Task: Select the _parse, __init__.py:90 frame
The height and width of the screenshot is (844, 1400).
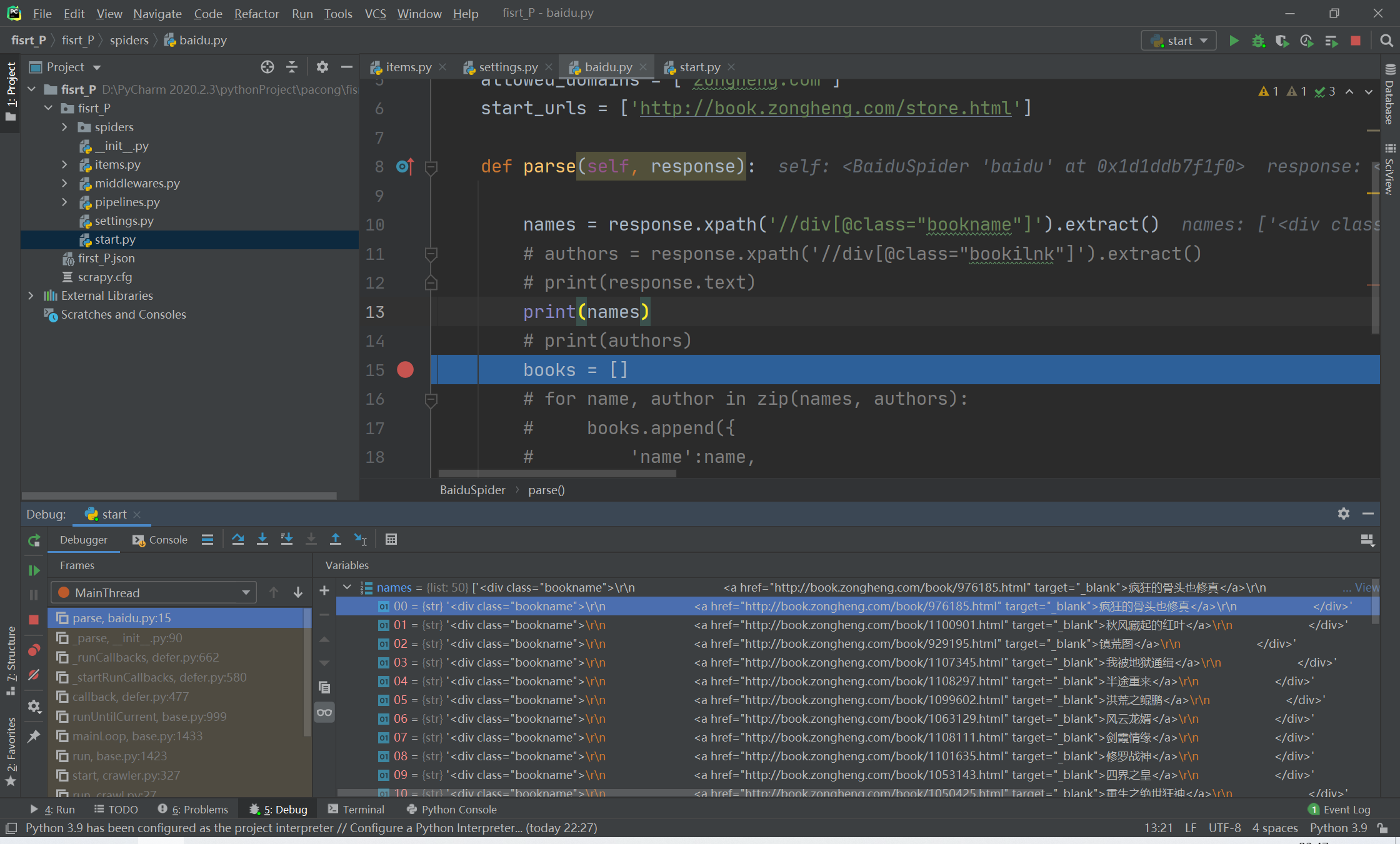Action: [176, 638]
